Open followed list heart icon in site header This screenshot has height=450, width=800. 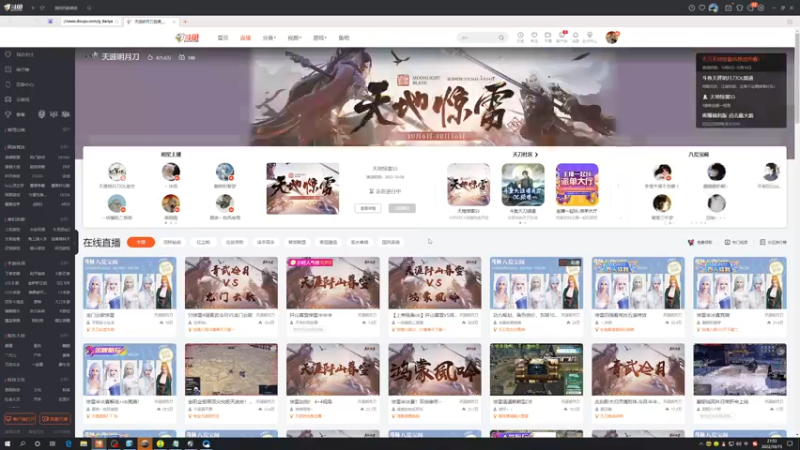coord(534,37)
